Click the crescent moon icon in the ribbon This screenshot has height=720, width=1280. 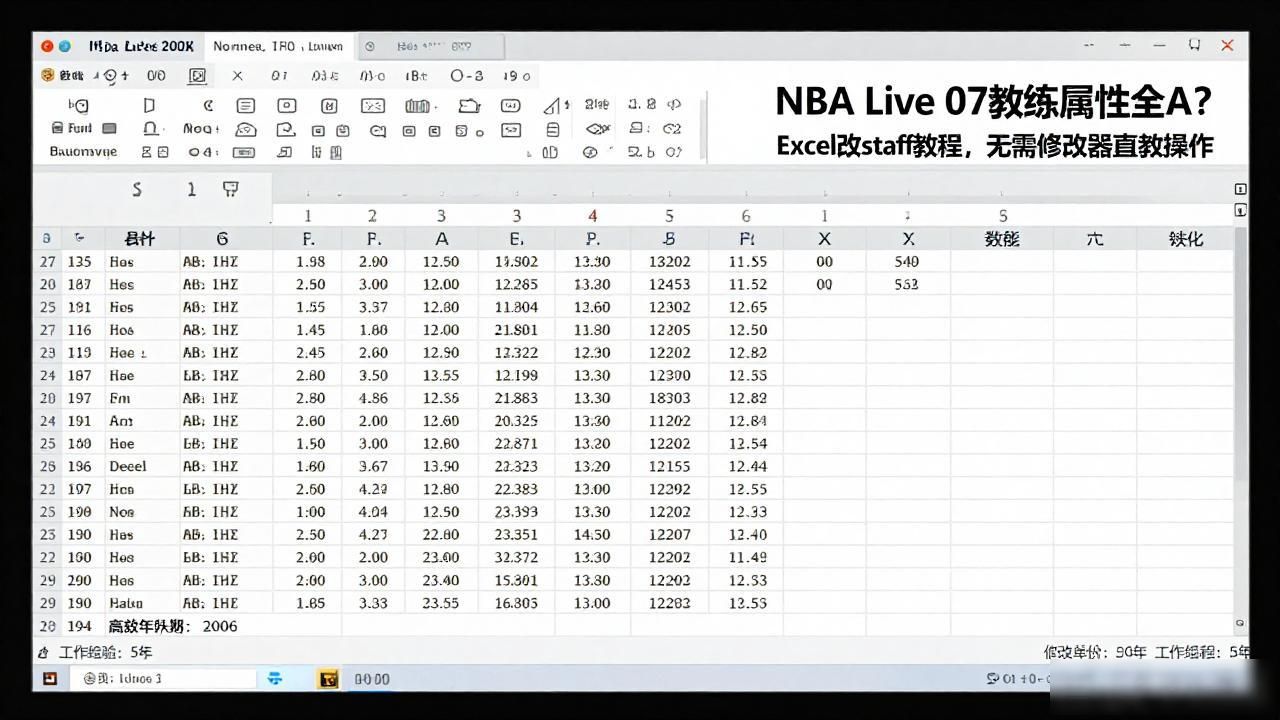[209, 106]
